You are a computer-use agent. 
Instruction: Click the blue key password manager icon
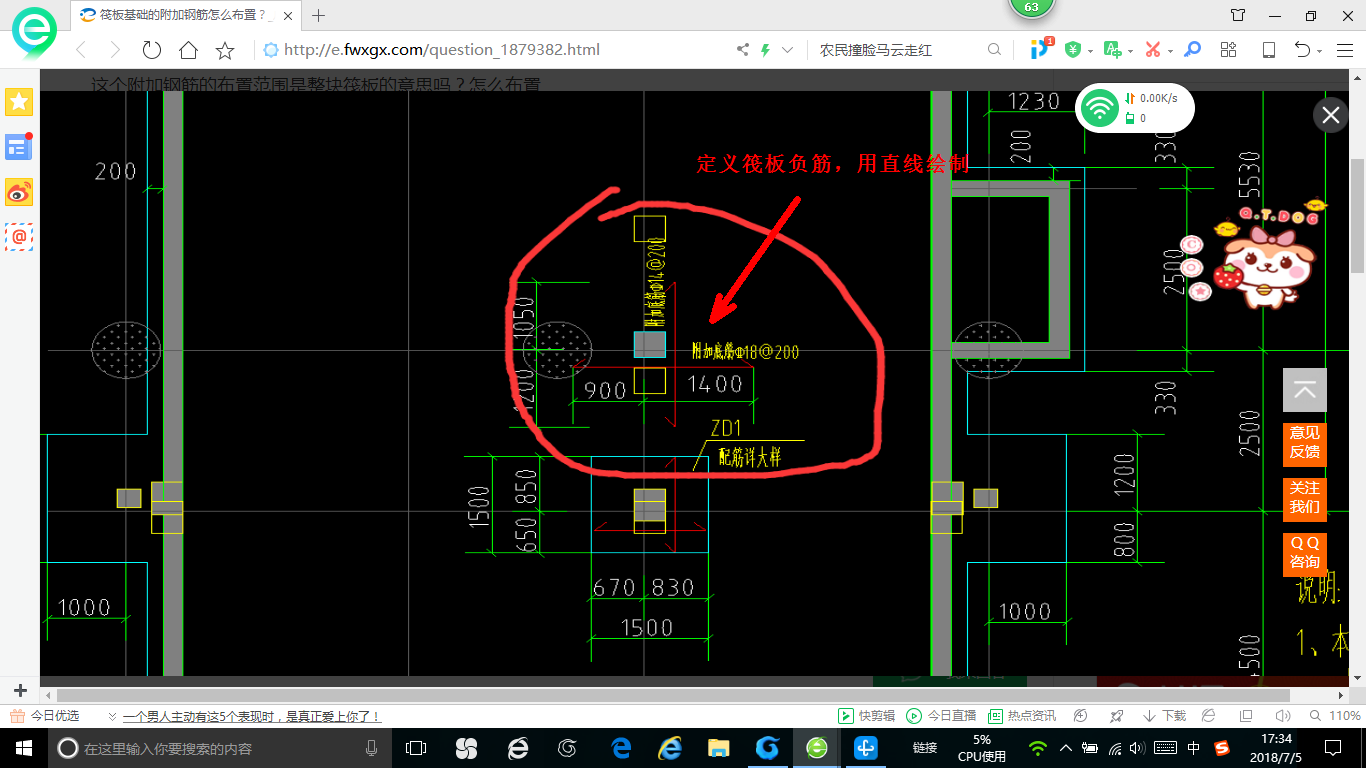[1192, 50]
